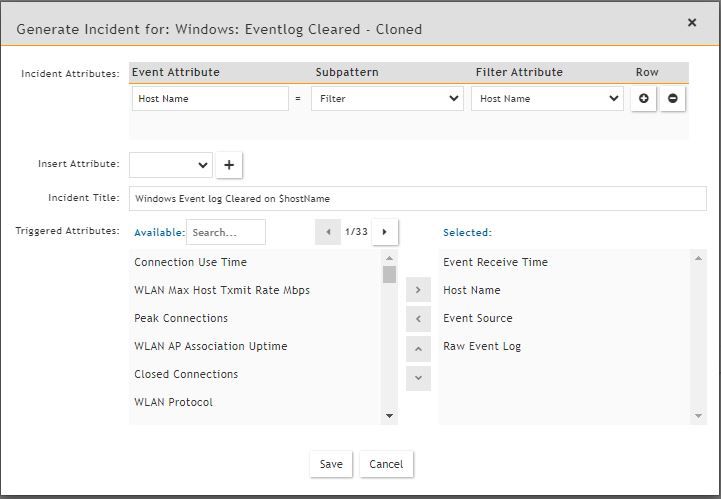Save the incident settings
The width and height of the screenshot is (721, 499).
click(331, 464)
